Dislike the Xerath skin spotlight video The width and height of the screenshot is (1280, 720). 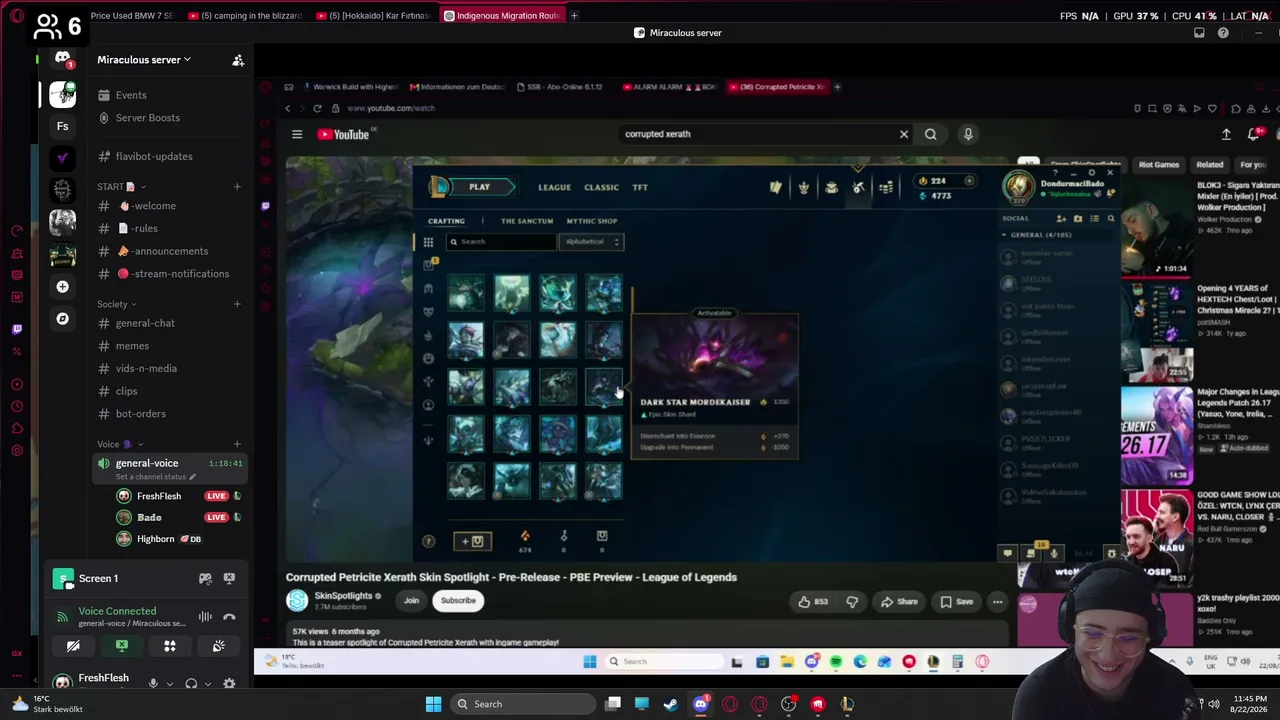852,601
